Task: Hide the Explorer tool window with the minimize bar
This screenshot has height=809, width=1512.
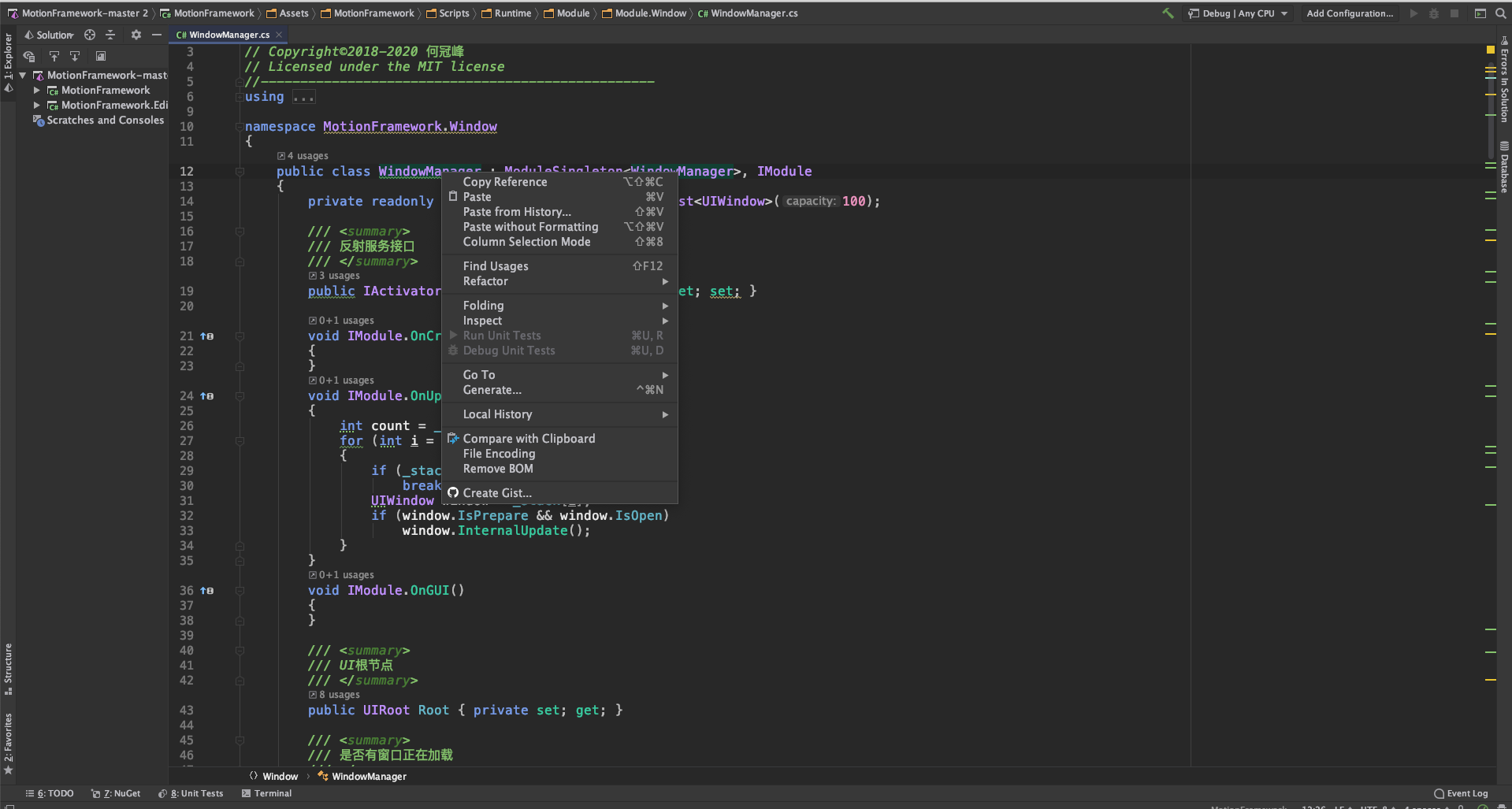Action: tap(156, 35)
